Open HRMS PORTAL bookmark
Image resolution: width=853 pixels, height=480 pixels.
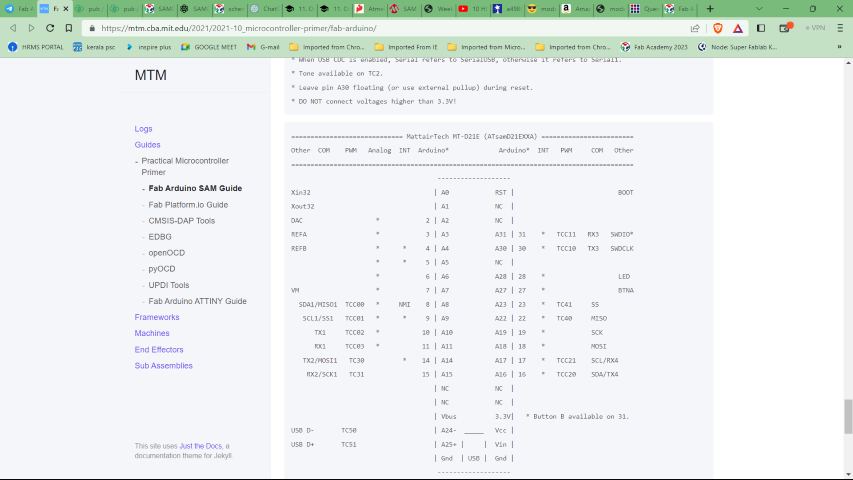(36, 47)
